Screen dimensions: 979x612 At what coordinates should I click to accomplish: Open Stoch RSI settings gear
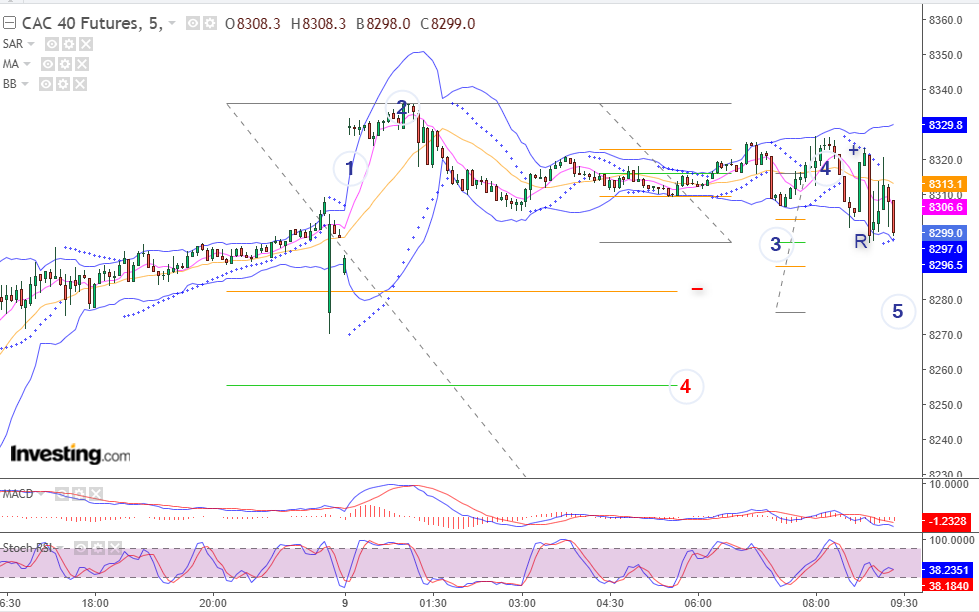click(x=98, y=548)
